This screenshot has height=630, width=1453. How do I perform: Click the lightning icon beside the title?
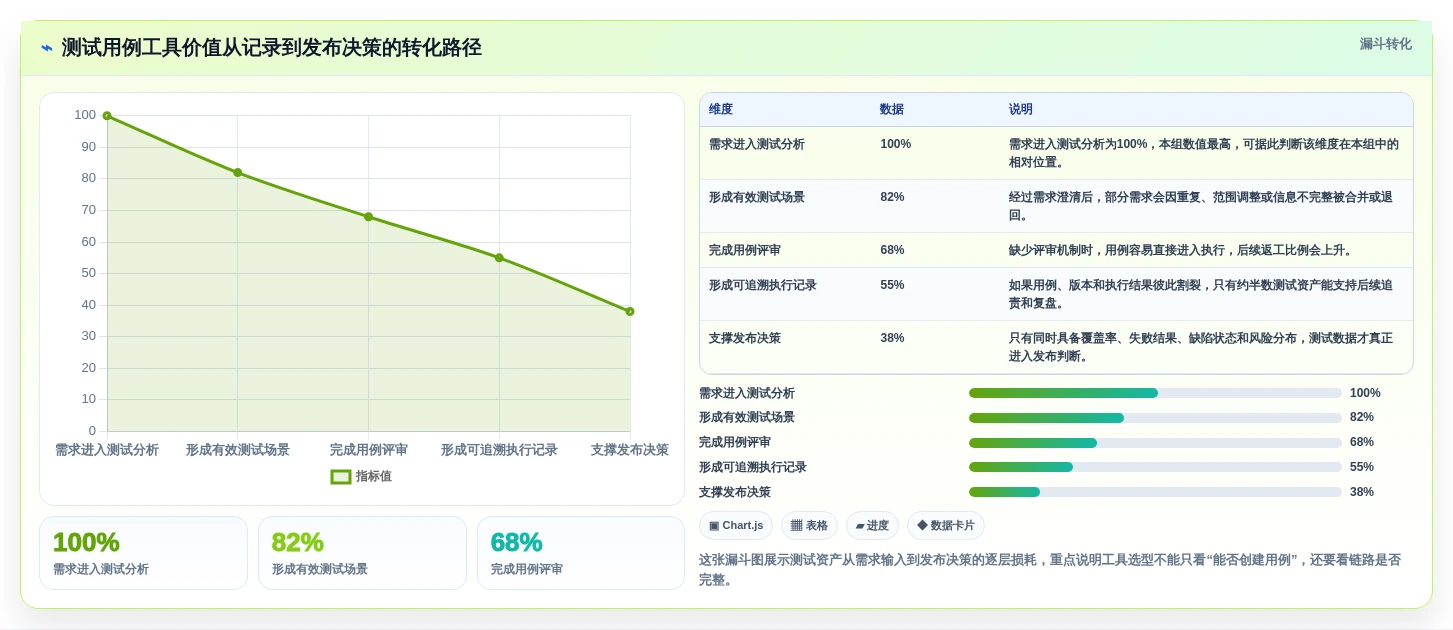(47, 48)
